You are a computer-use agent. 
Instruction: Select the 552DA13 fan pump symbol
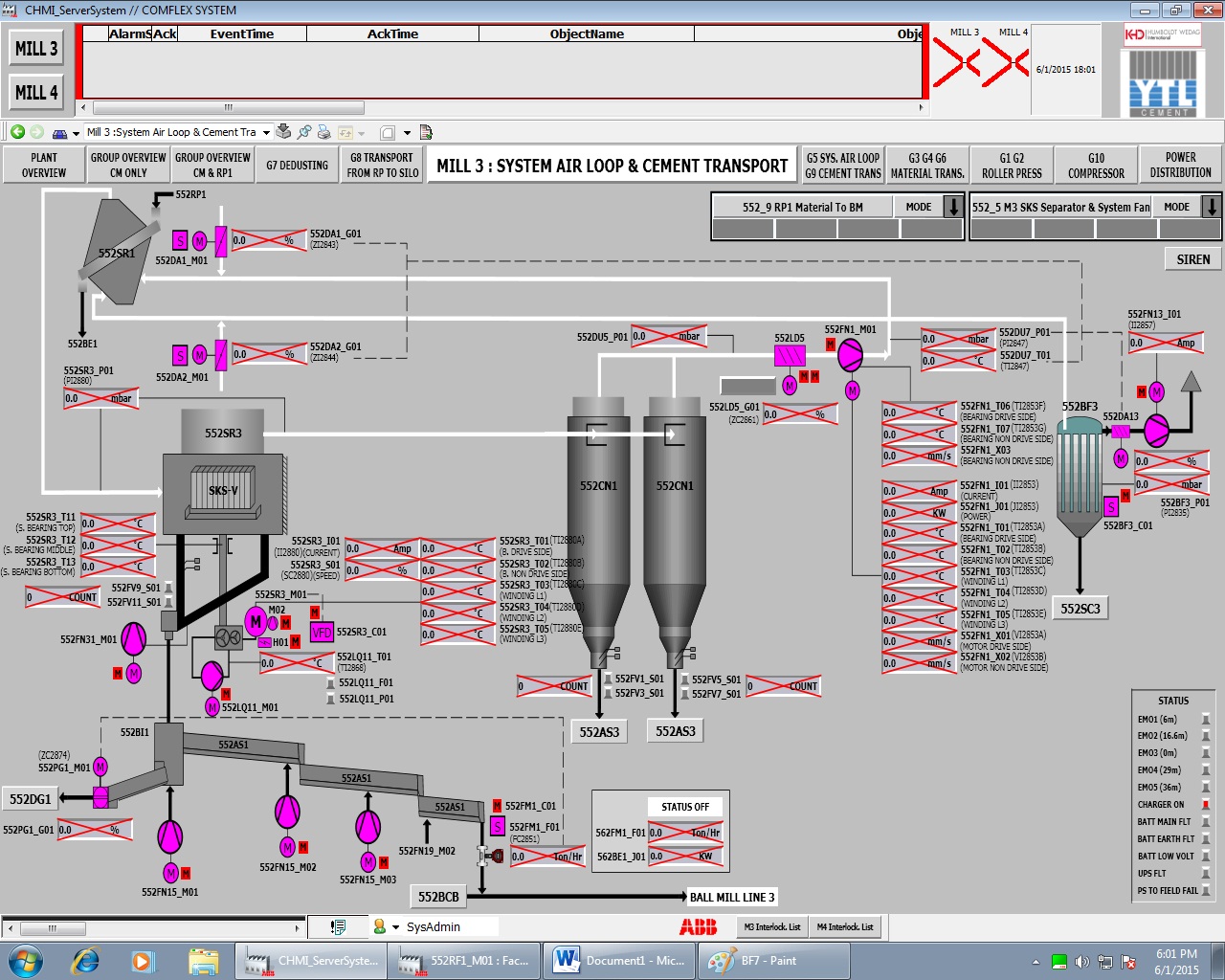(1157, 431)
